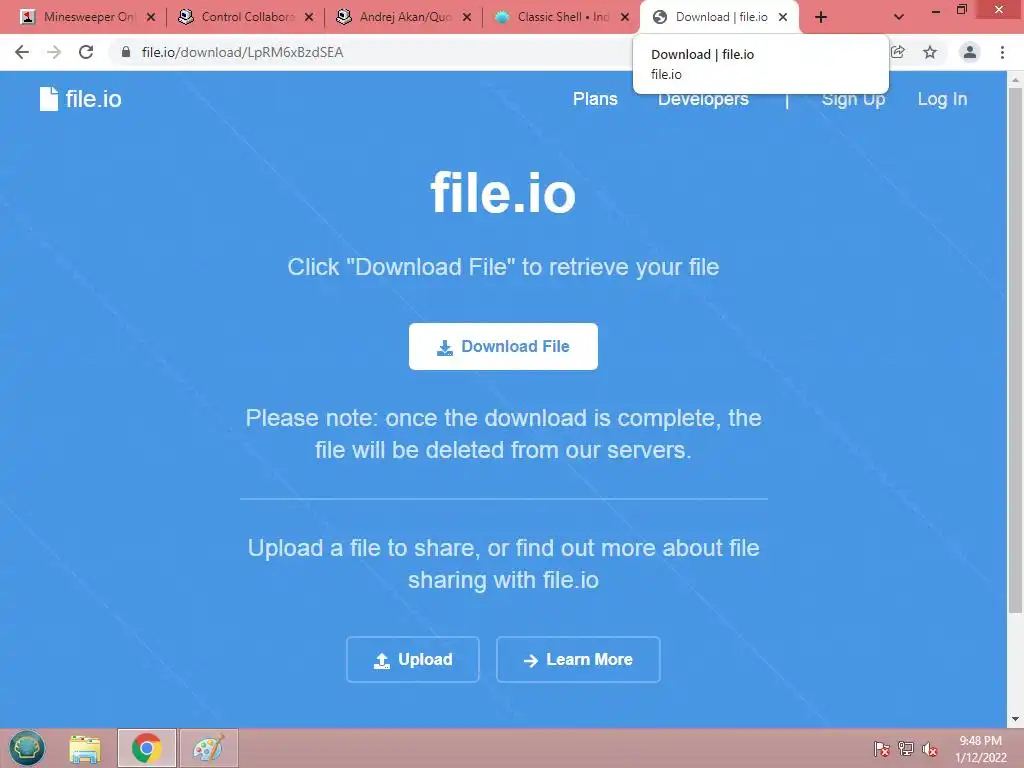The width and height of the screenshot is (1024, 768).
Task: Open the Learn More link
Action: click(578, 660)
